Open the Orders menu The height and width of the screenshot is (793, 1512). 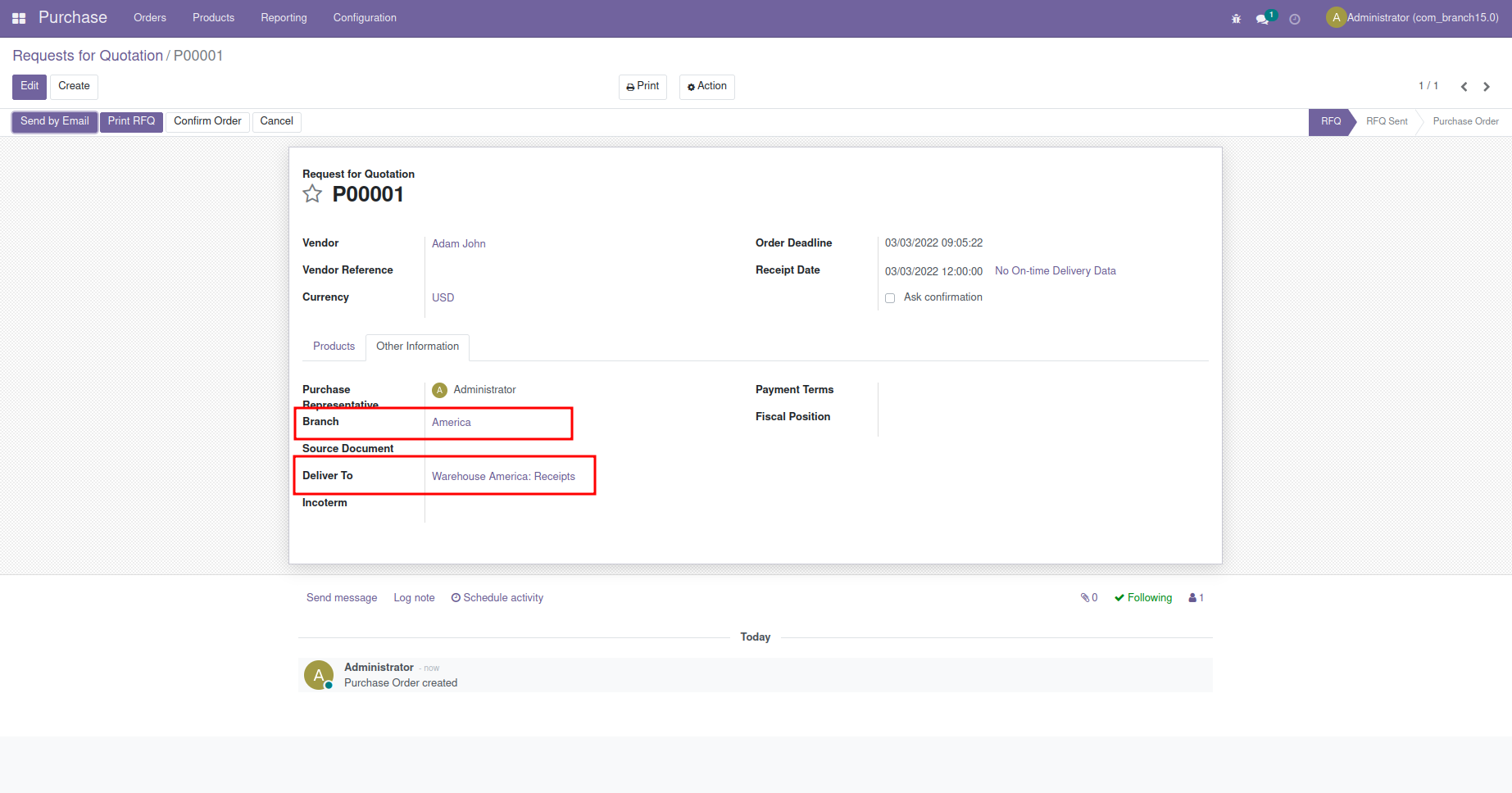[x=150, y=18]
